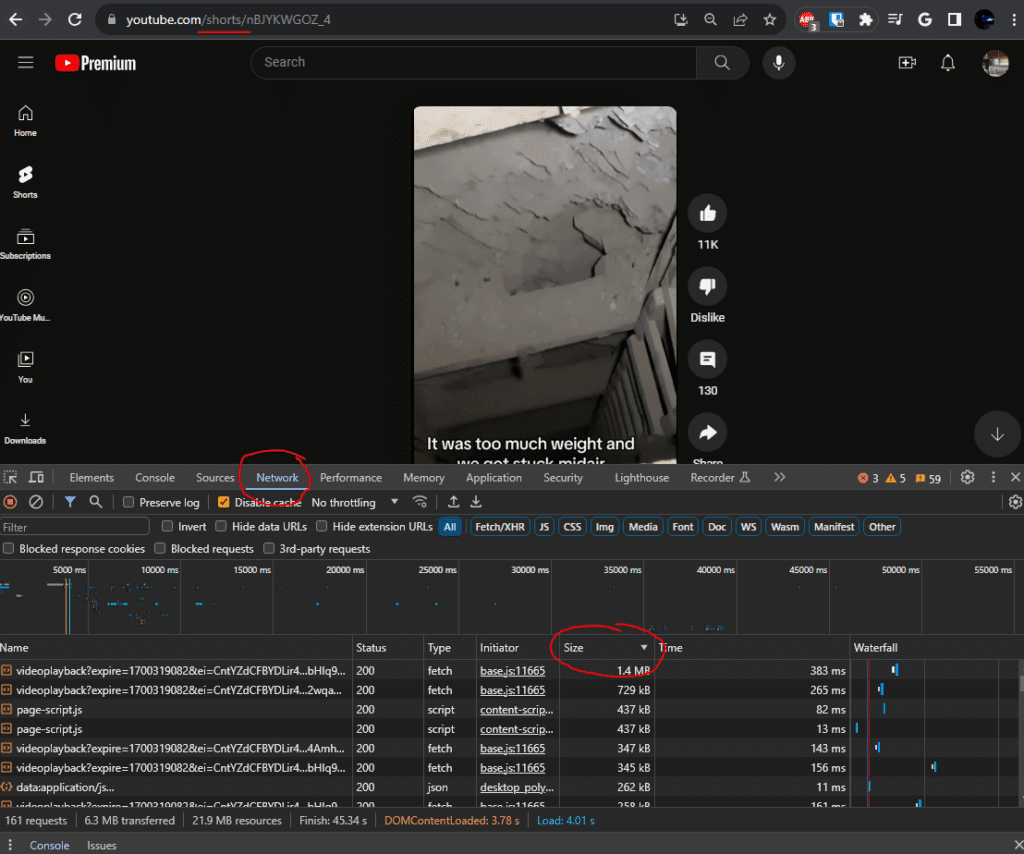This screenshot has height=854, width=1024.
Task: Open the Lighthouse tab
Action: point(641,477)
